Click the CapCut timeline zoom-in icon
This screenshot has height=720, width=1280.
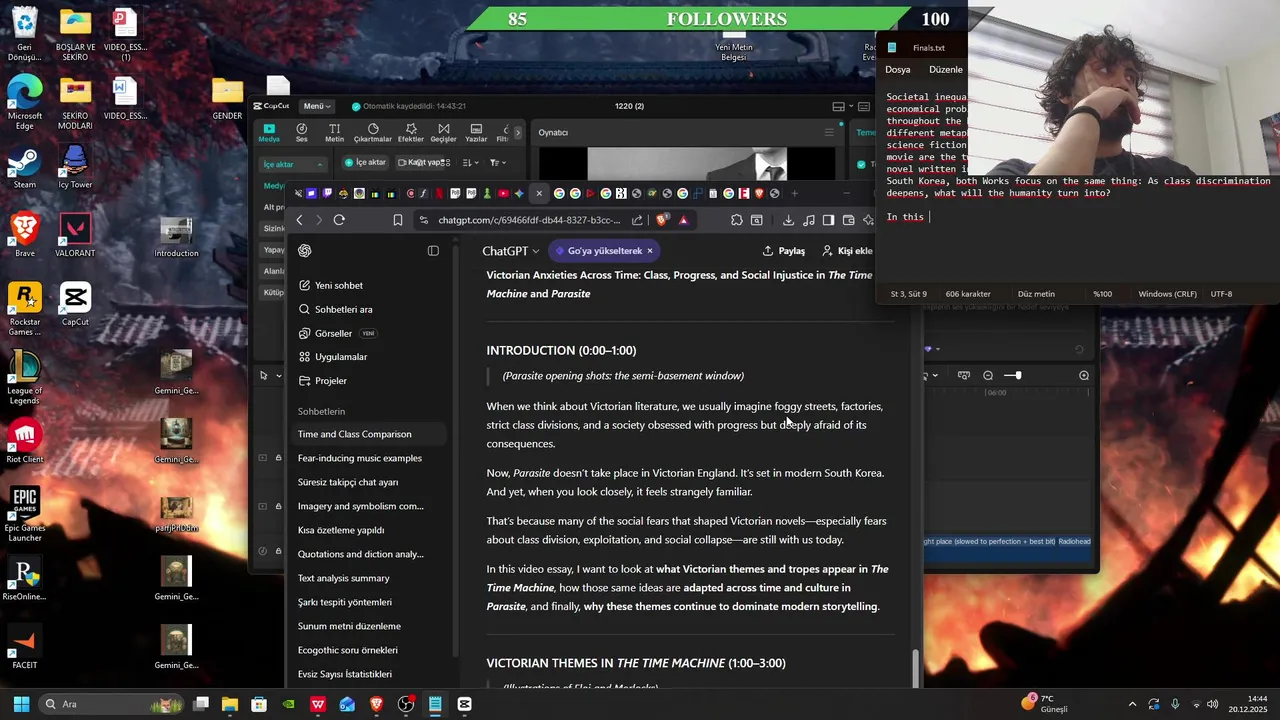coord(1084,375)
